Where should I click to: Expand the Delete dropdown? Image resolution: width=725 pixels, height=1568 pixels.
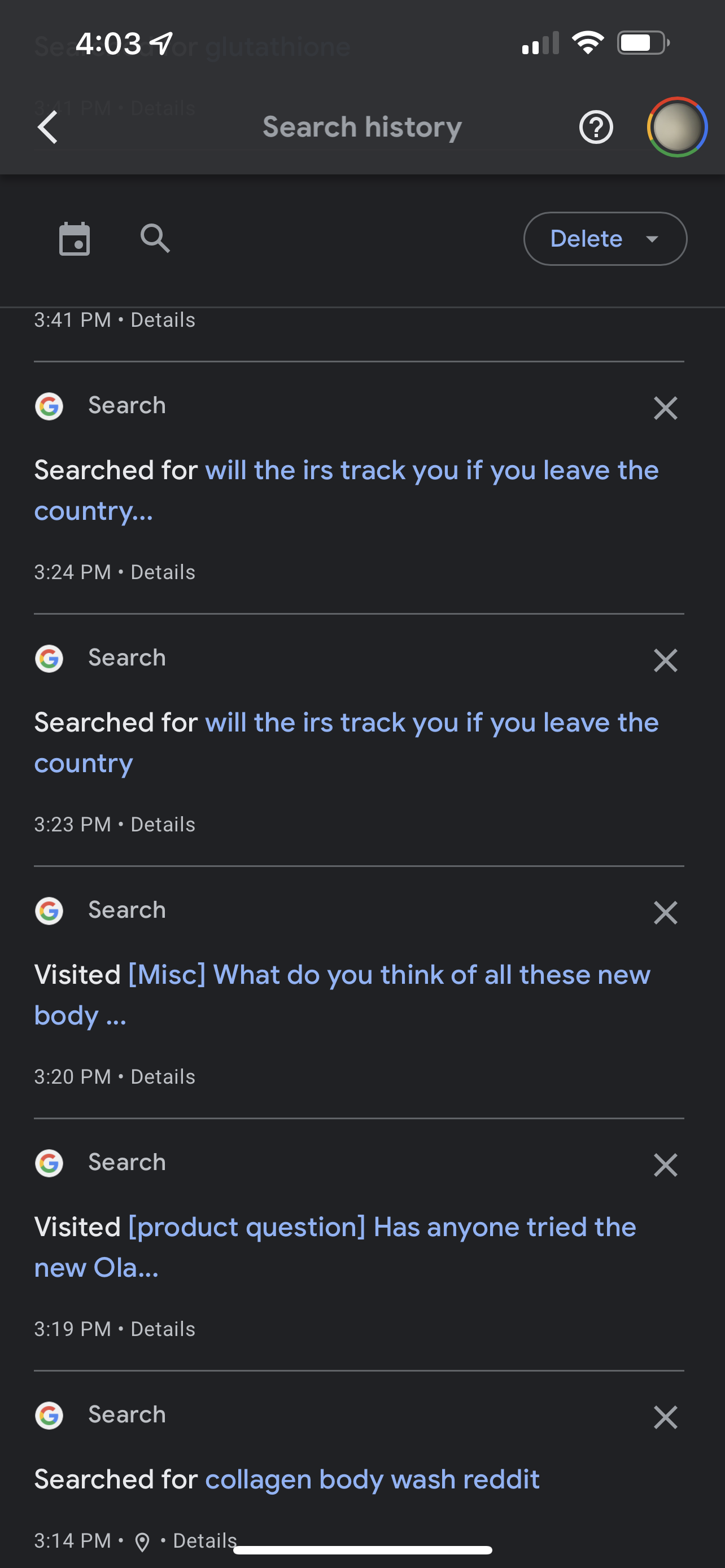point(605,239)
